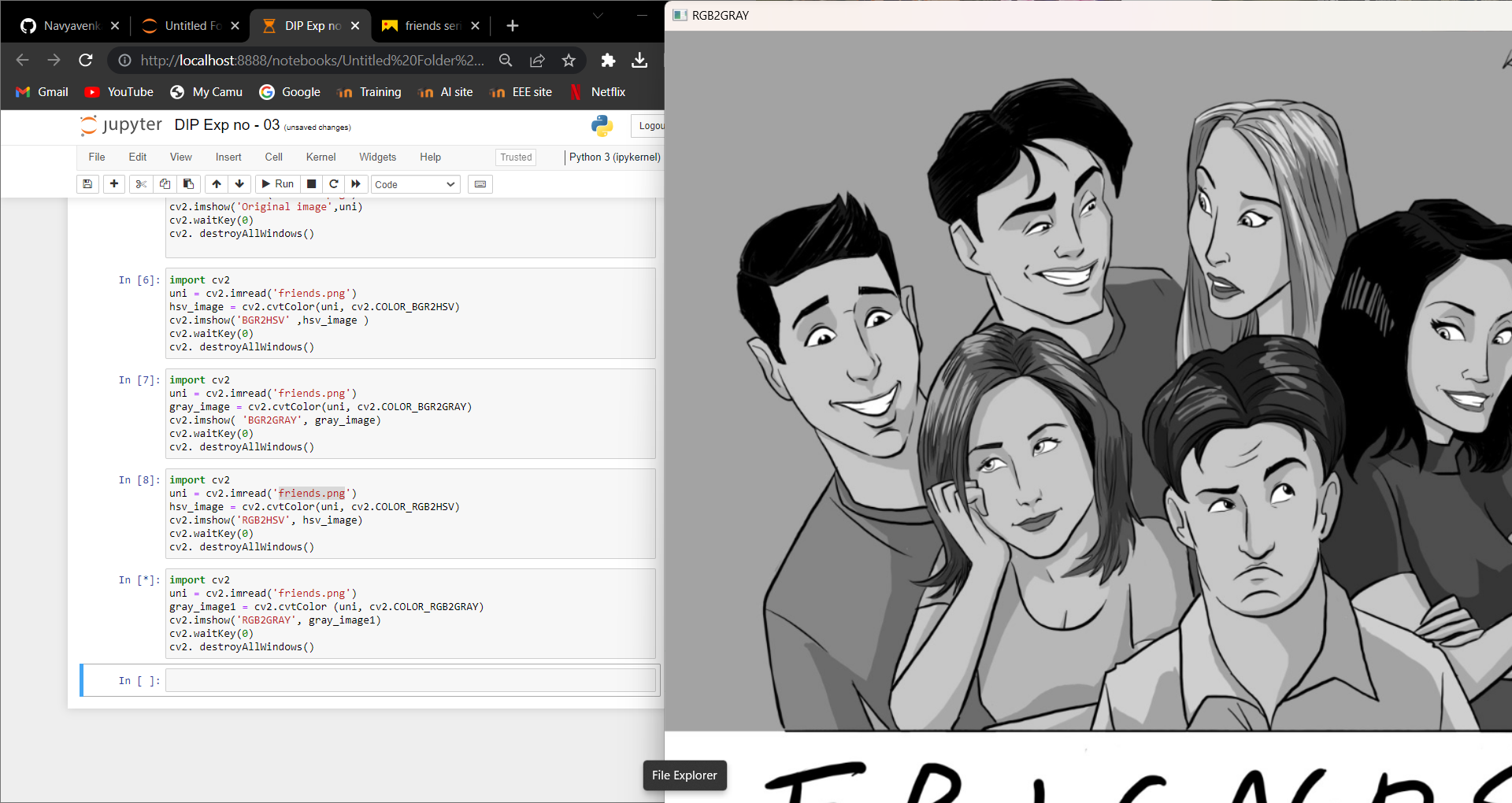This screenshot has height=803, width=1512.
Task: Select the In [6] BGR2HSV code cell
Action: (410, 313)
